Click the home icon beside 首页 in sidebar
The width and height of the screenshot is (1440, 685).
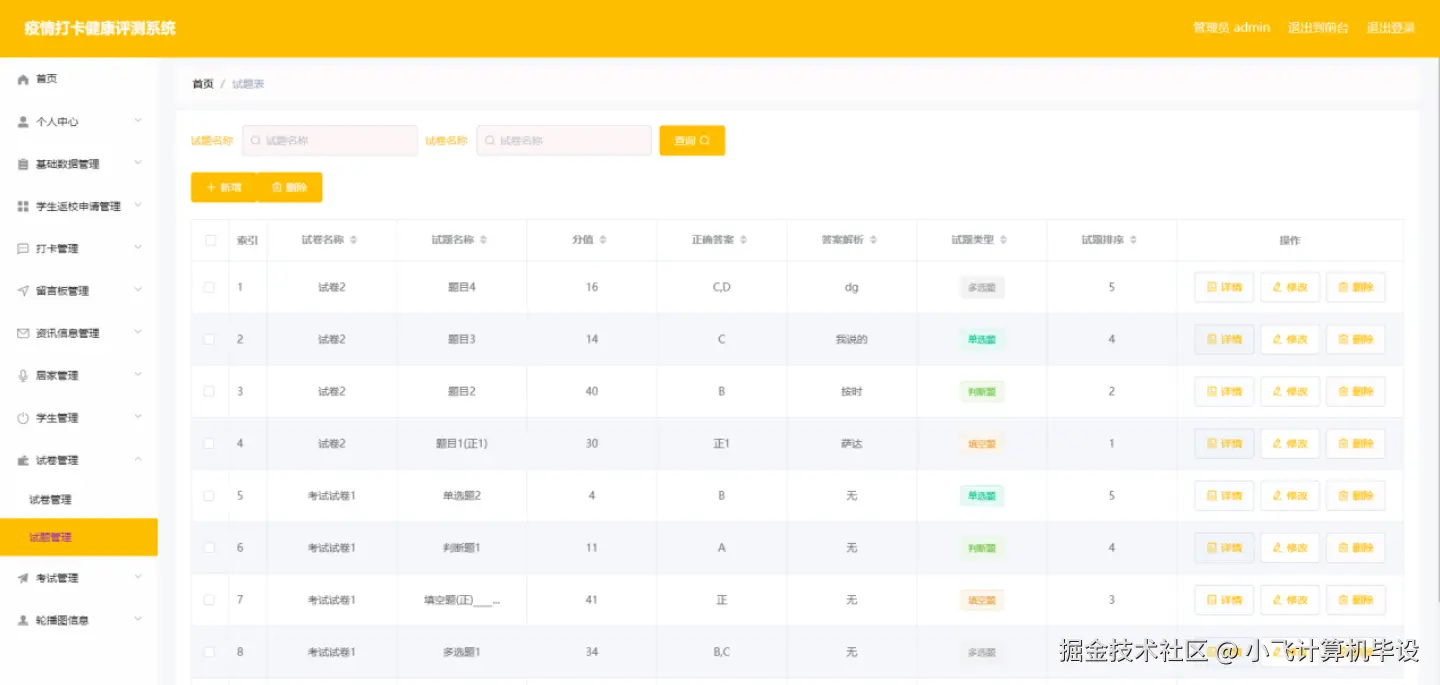23,79
